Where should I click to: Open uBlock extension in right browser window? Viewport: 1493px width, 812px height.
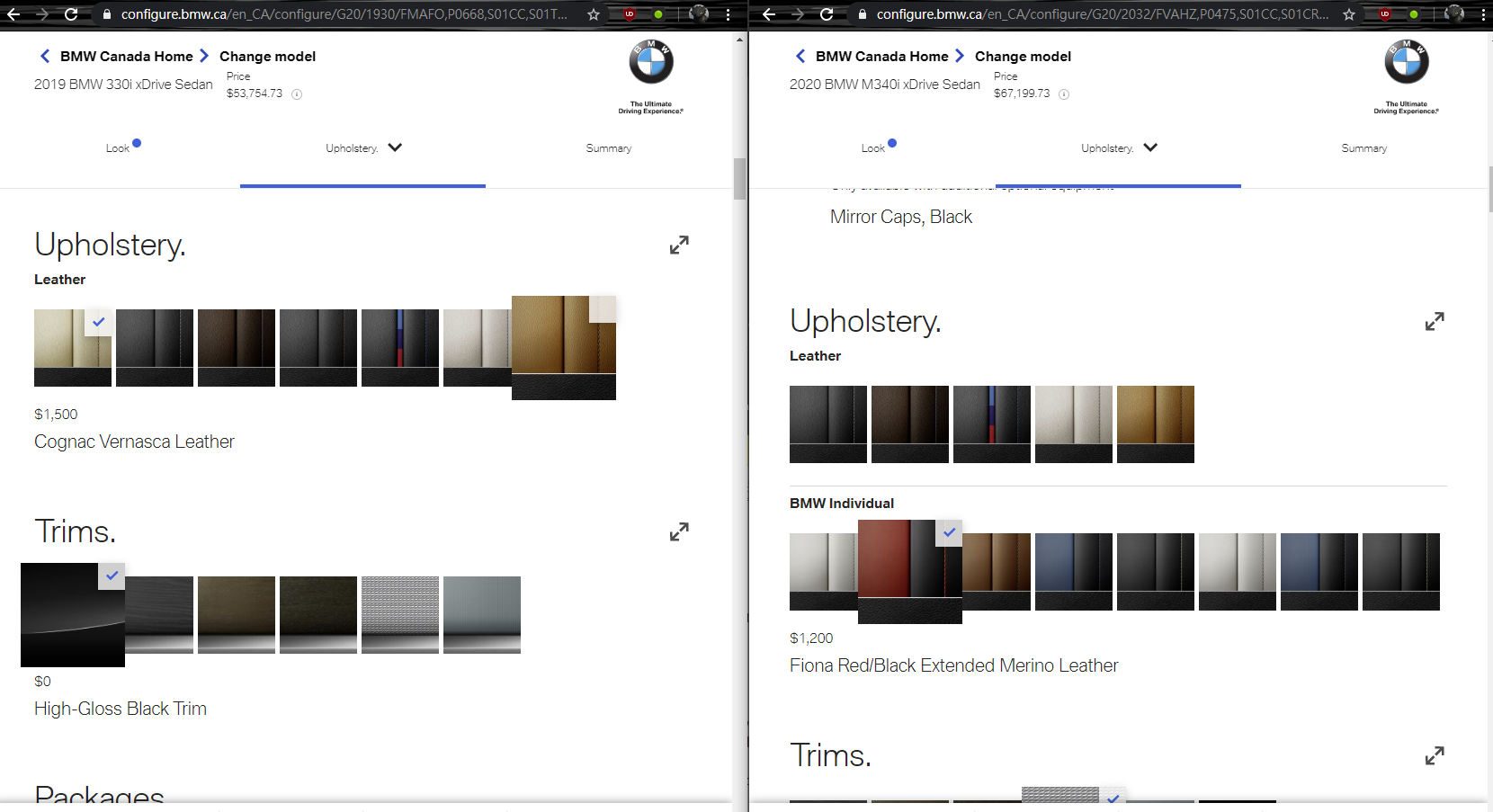coord(1385,14)
